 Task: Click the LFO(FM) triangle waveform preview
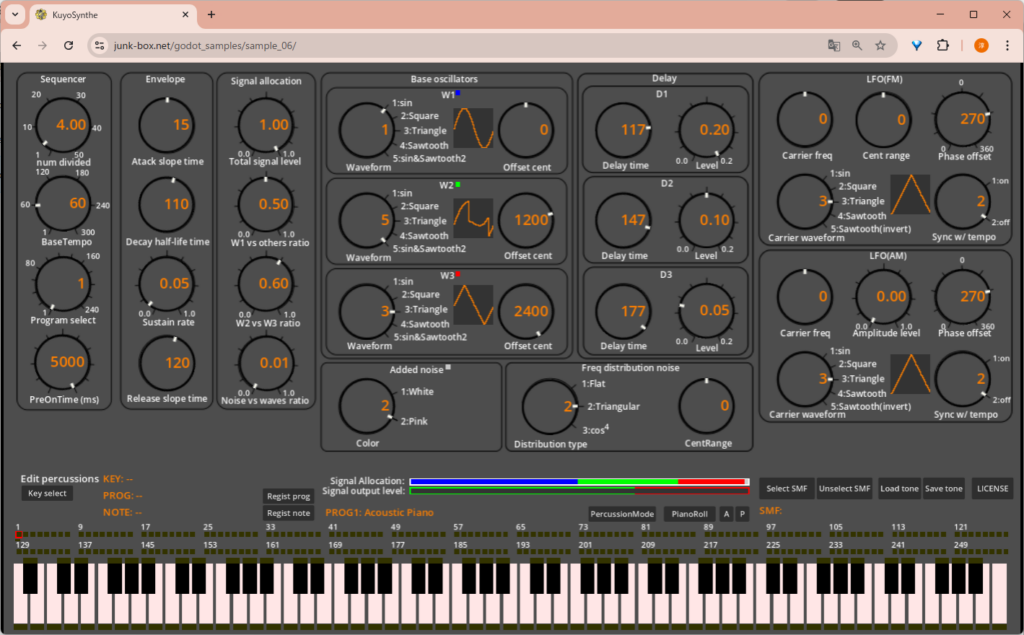click(x=911, y=194)
